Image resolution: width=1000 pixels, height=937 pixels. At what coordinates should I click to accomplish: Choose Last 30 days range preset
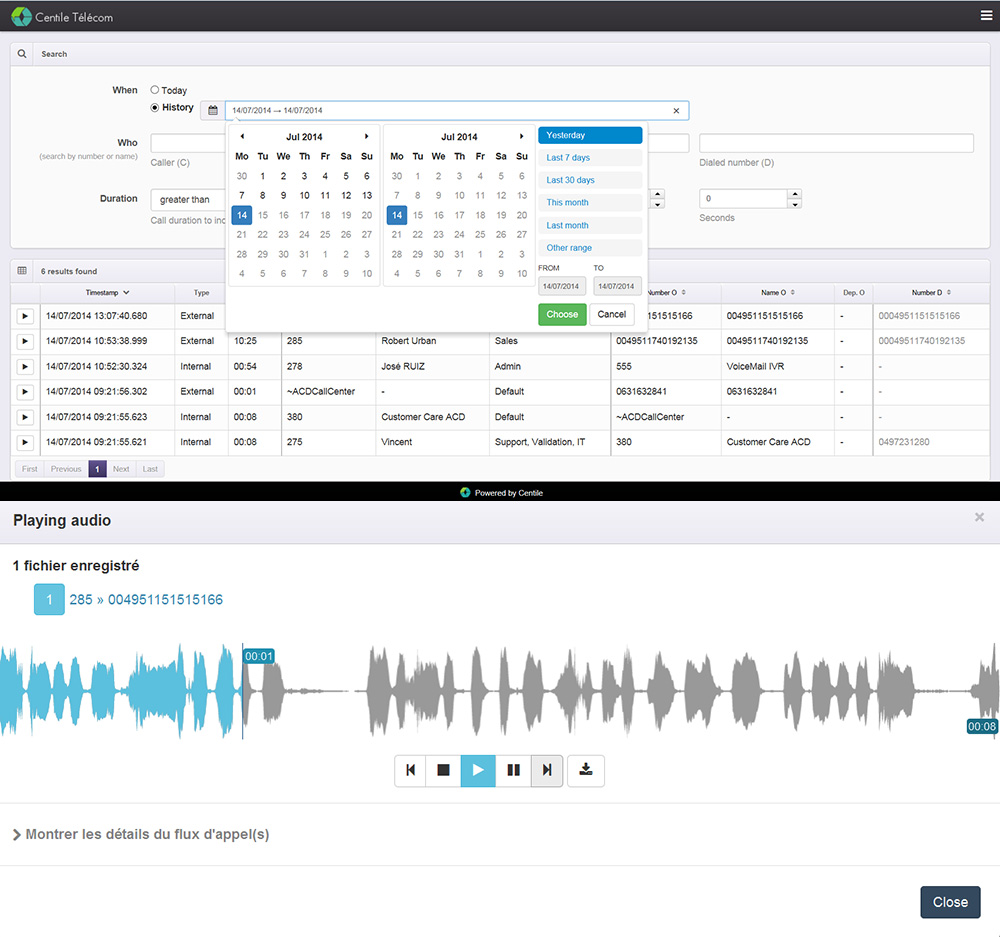tap(590, 180)
